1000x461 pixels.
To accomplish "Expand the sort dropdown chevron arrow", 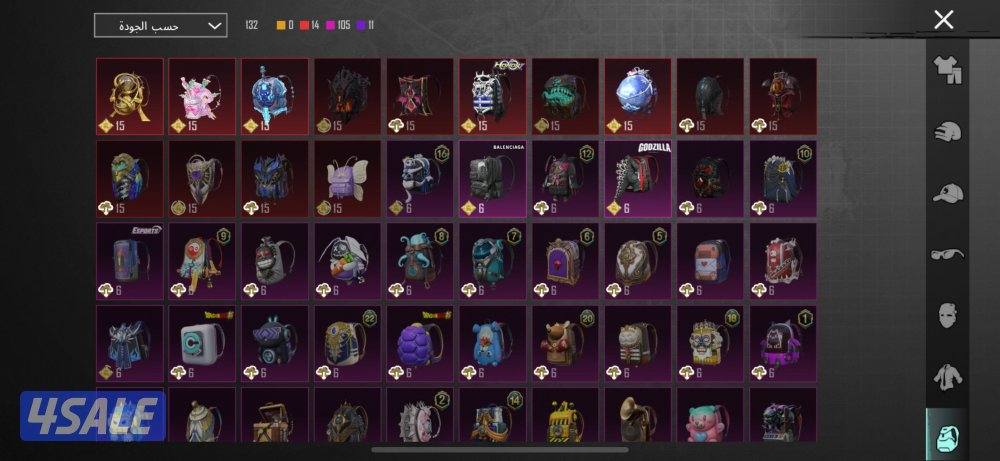I will (215, 26).
